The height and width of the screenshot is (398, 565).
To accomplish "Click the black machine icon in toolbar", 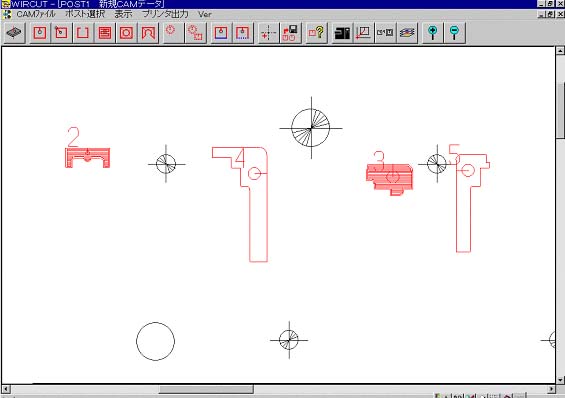I will click(x=342, y=33).
